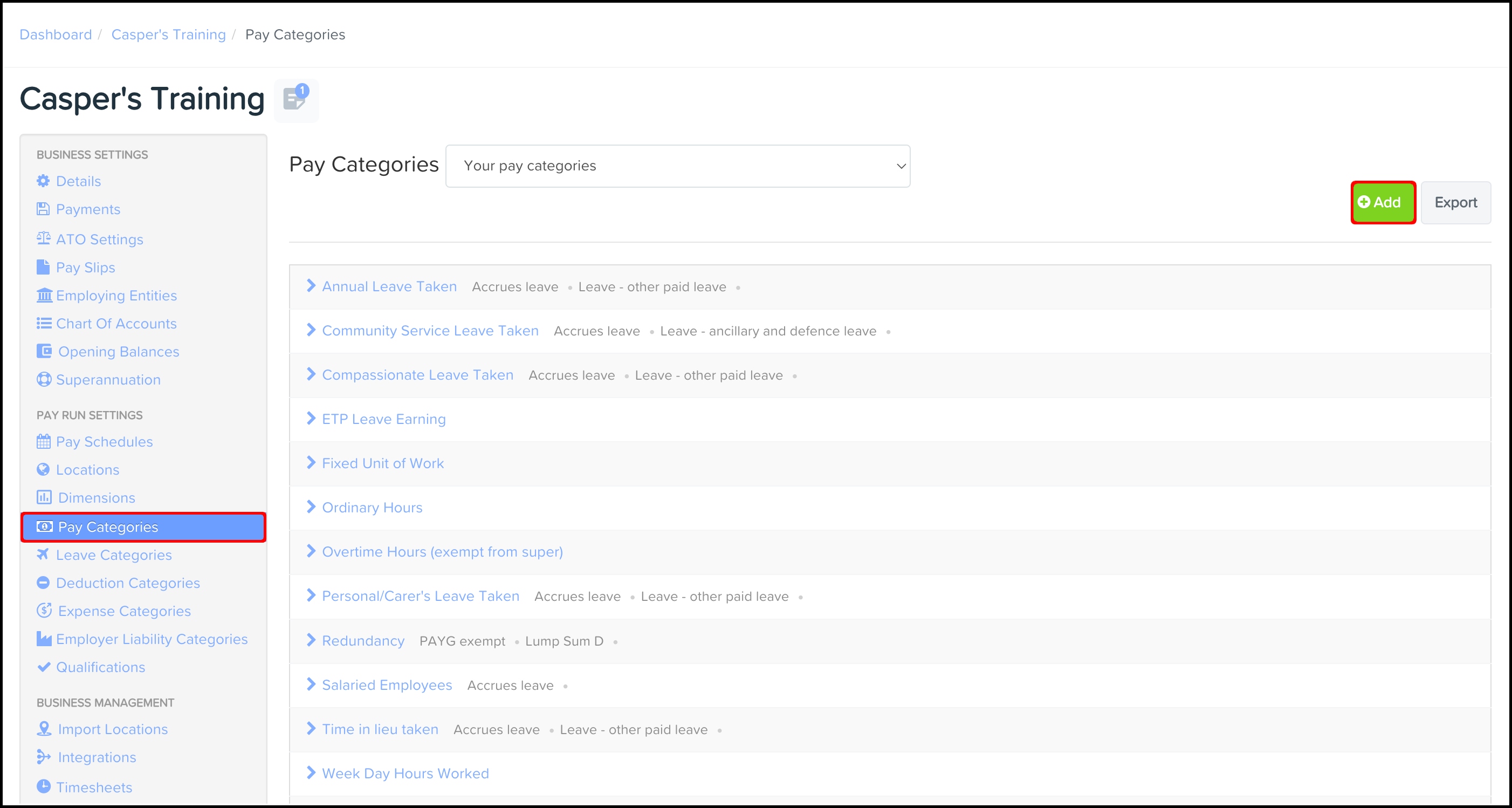1512x808 pixels.
Task: Click the clock icon for Timesheets
Action: [44, 786]
